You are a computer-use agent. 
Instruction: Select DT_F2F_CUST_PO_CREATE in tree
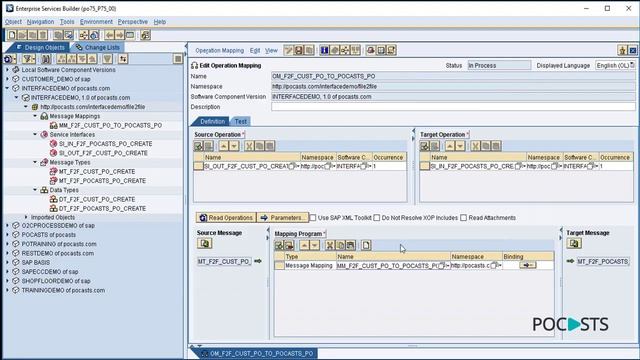tap(97, 199)
